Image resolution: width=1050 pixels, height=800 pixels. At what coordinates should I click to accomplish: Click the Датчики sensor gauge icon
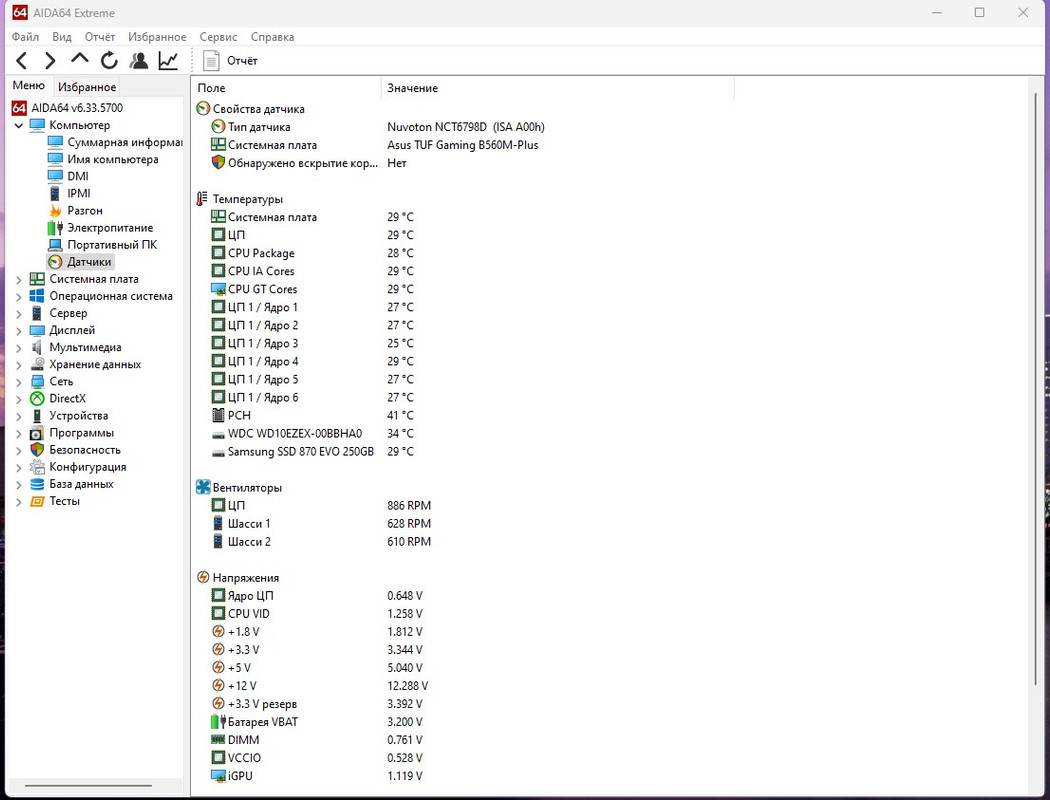point(55,262)
